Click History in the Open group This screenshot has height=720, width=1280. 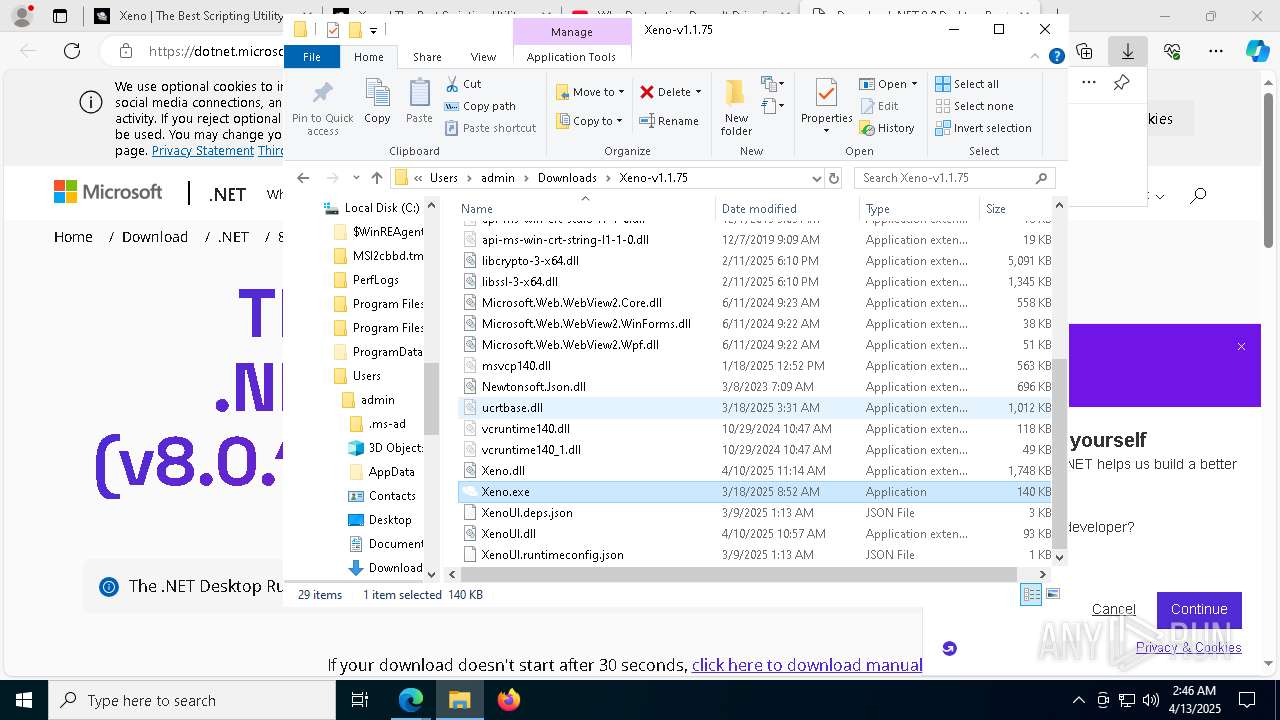887,128
